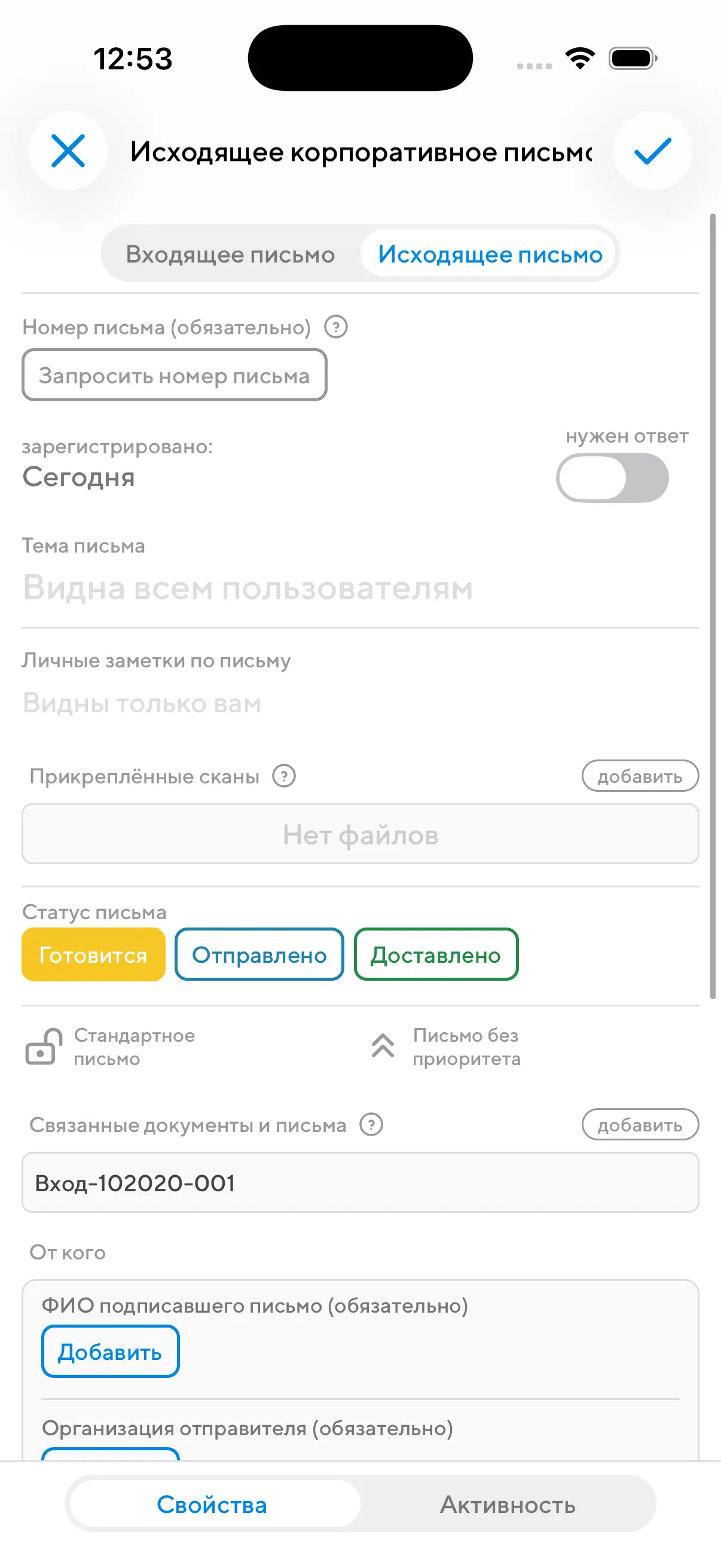This screenshot has height=1568, width=721.
Task: Select the Готовится status
Action: [94, 954]
